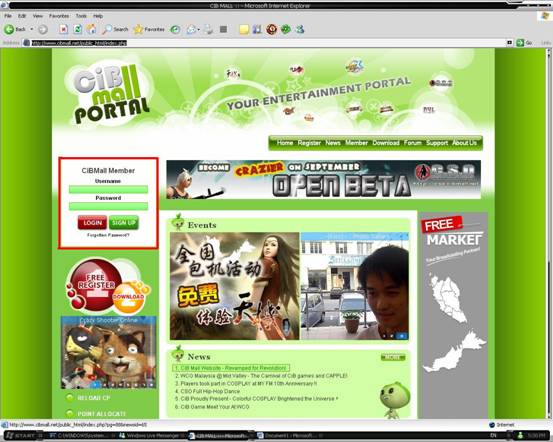Click the page vertical scrollbar
The width and height of the screenshot is (553, 442).
click(549, 233)
